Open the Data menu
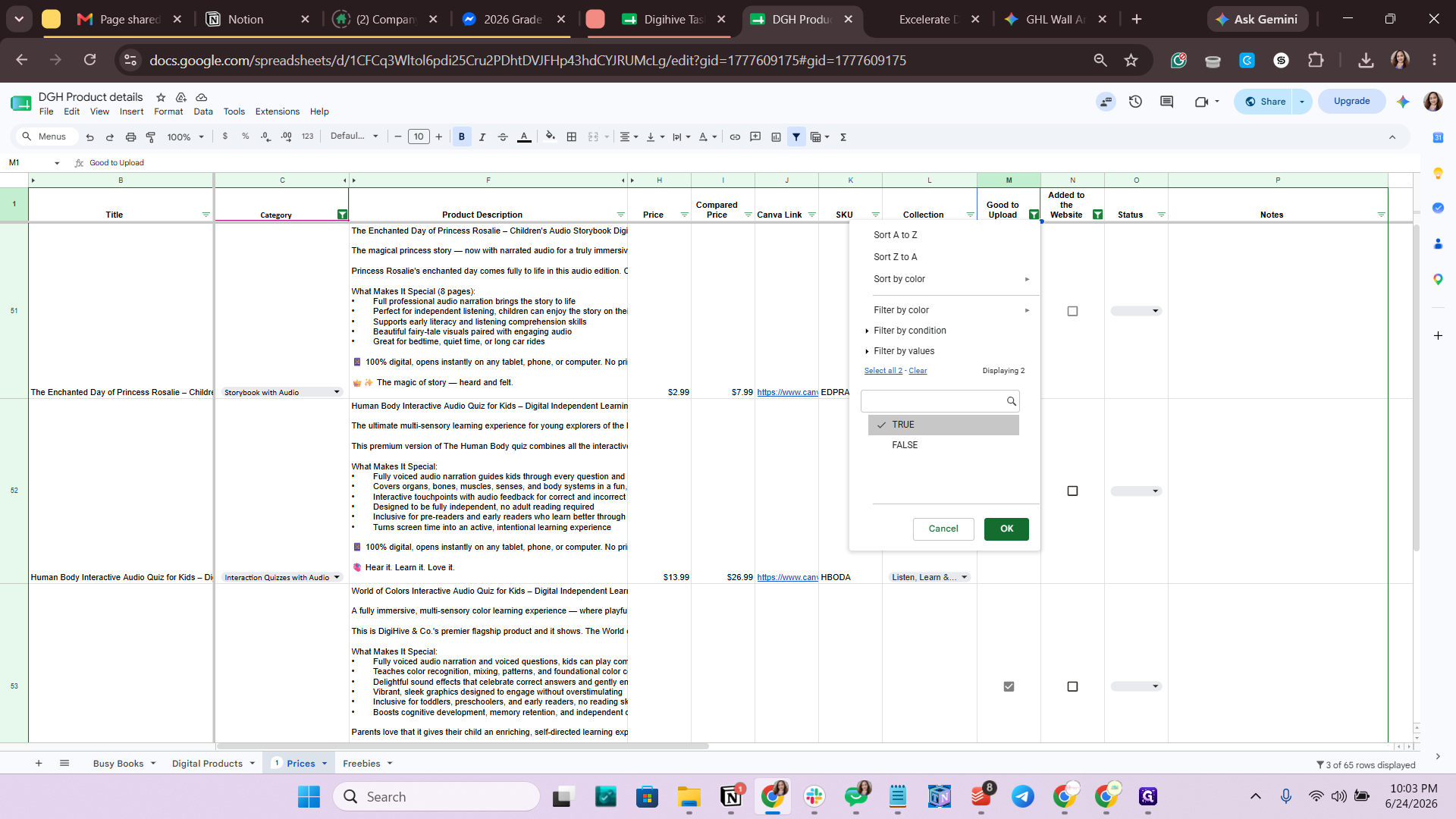1456x819 pixels. pyautogui.click(x=202, y=111)
